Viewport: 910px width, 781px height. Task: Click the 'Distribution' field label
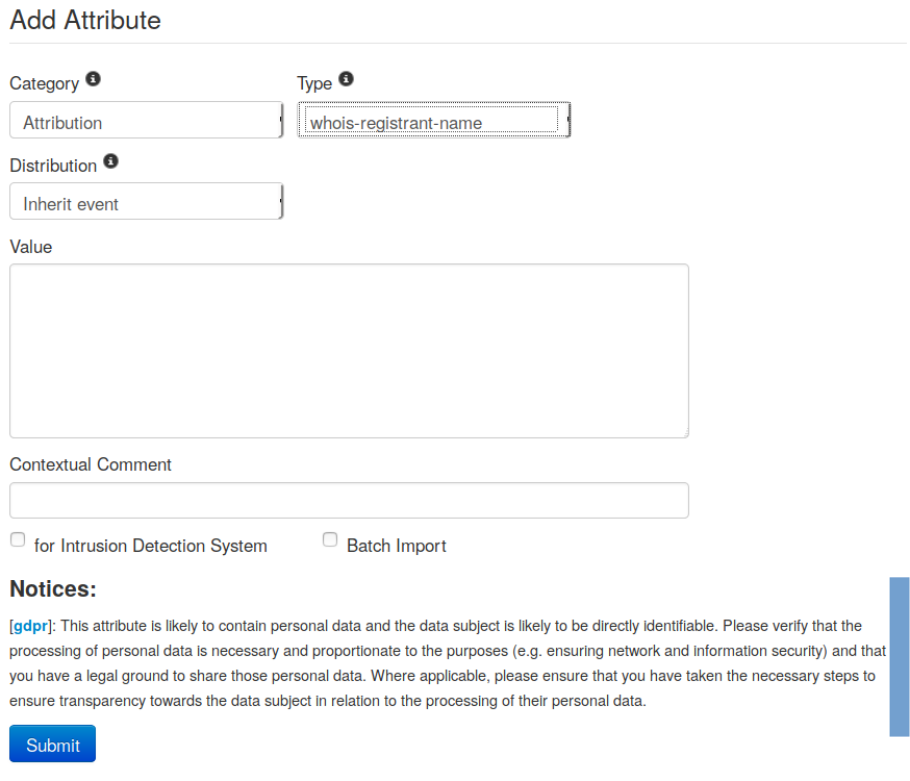click(x=53, y=166)
